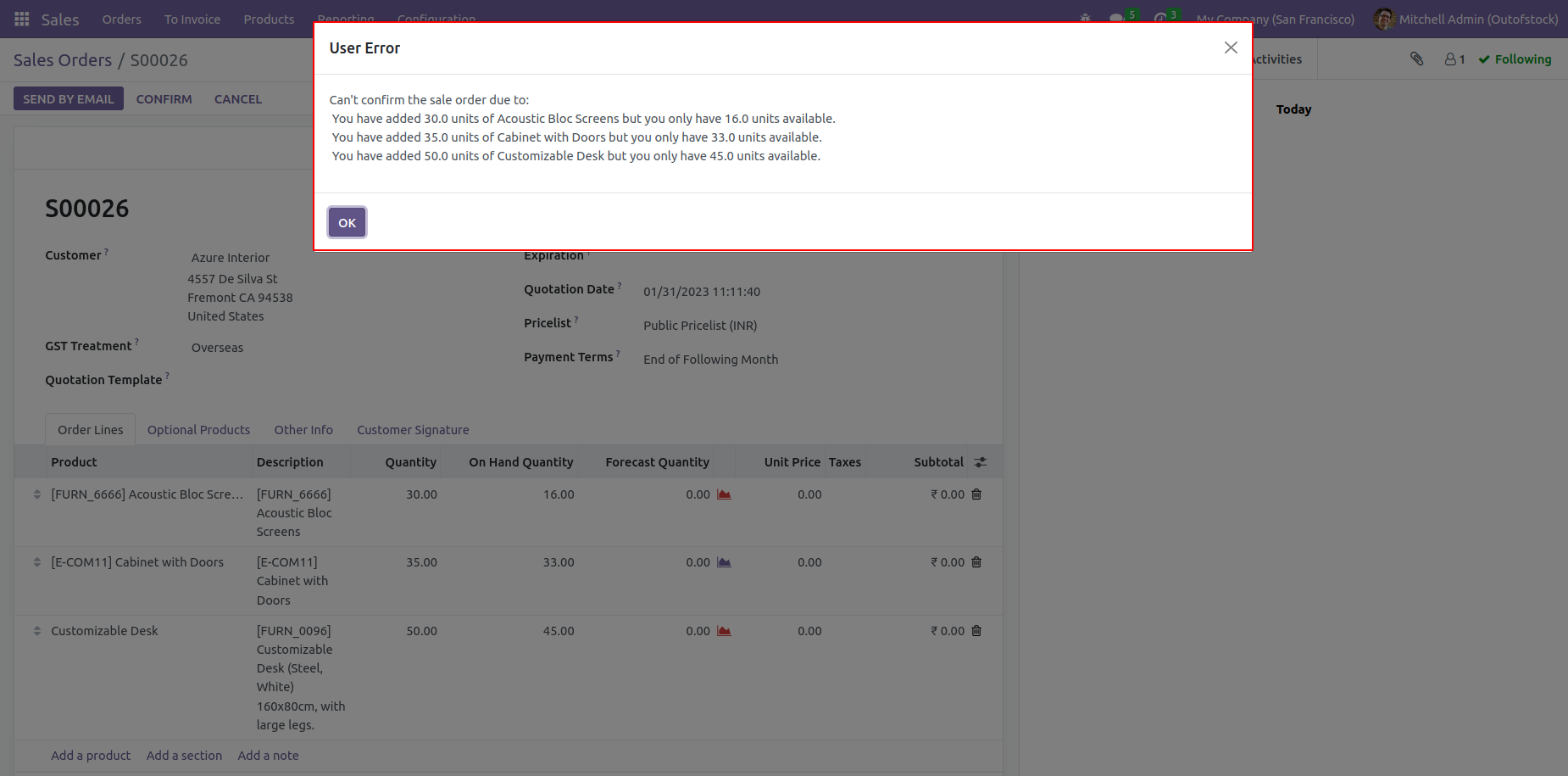This screenshot has height=776, width=1568.
Task: Close the User Error dialog with X
Action: coord(1231,47)
